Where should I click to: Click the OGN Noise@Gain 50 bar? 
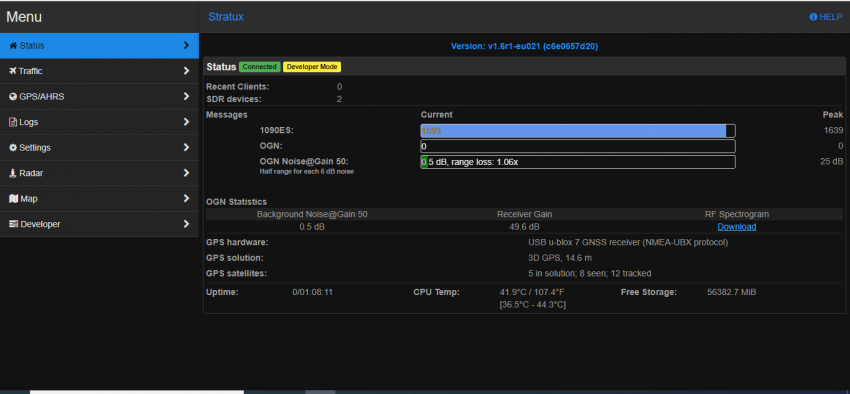578,162
